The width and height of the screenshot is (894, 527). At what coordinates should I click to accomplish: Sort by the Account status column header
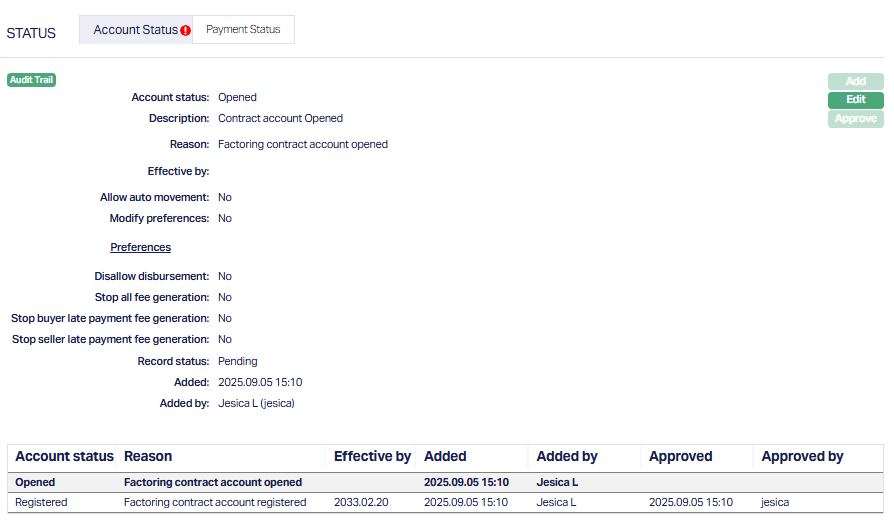(64, 457)
